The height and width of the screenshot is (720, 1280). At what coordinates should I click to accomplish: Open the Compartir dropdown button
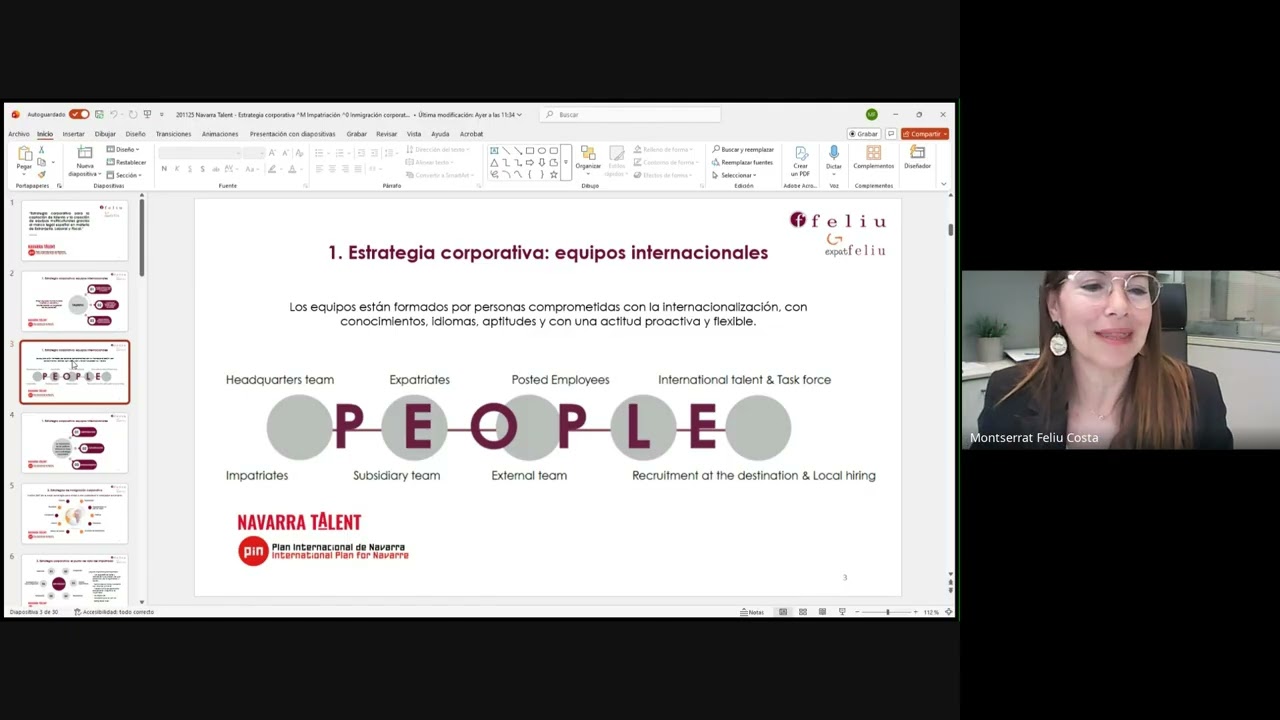coord(924,134)
